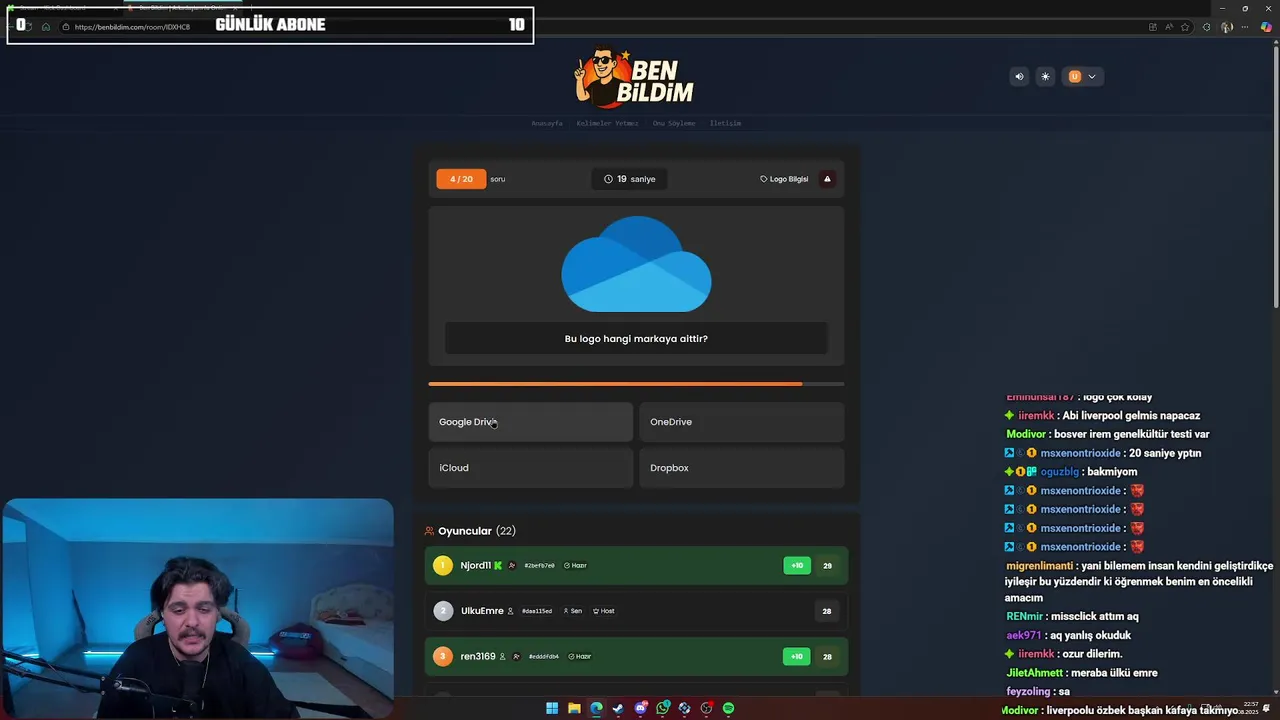Click the Ben Bildim logo
This screenshot has height=720, width=1280.
(x=635, y=78)
